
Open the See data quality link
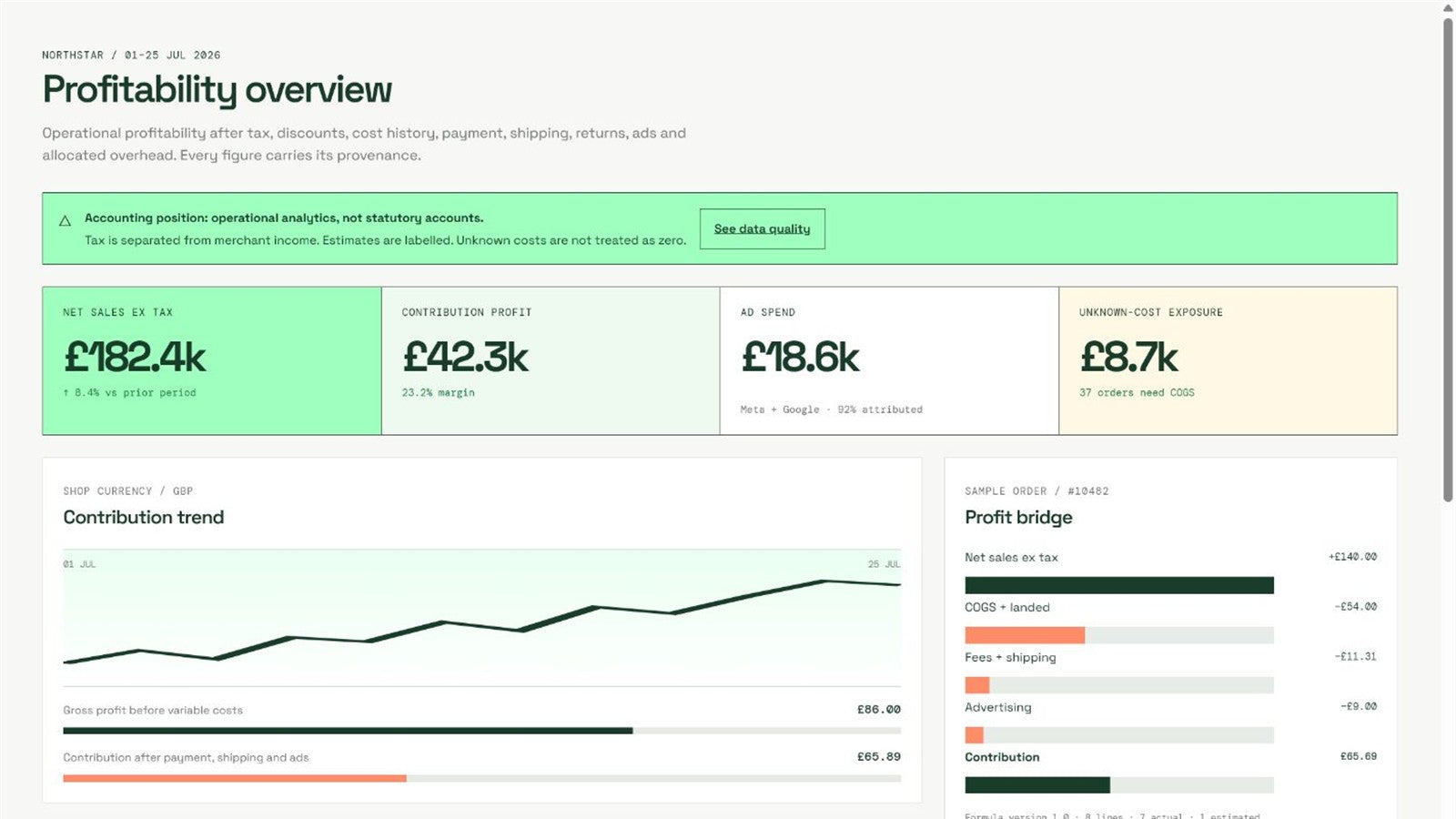pos(762,228)
